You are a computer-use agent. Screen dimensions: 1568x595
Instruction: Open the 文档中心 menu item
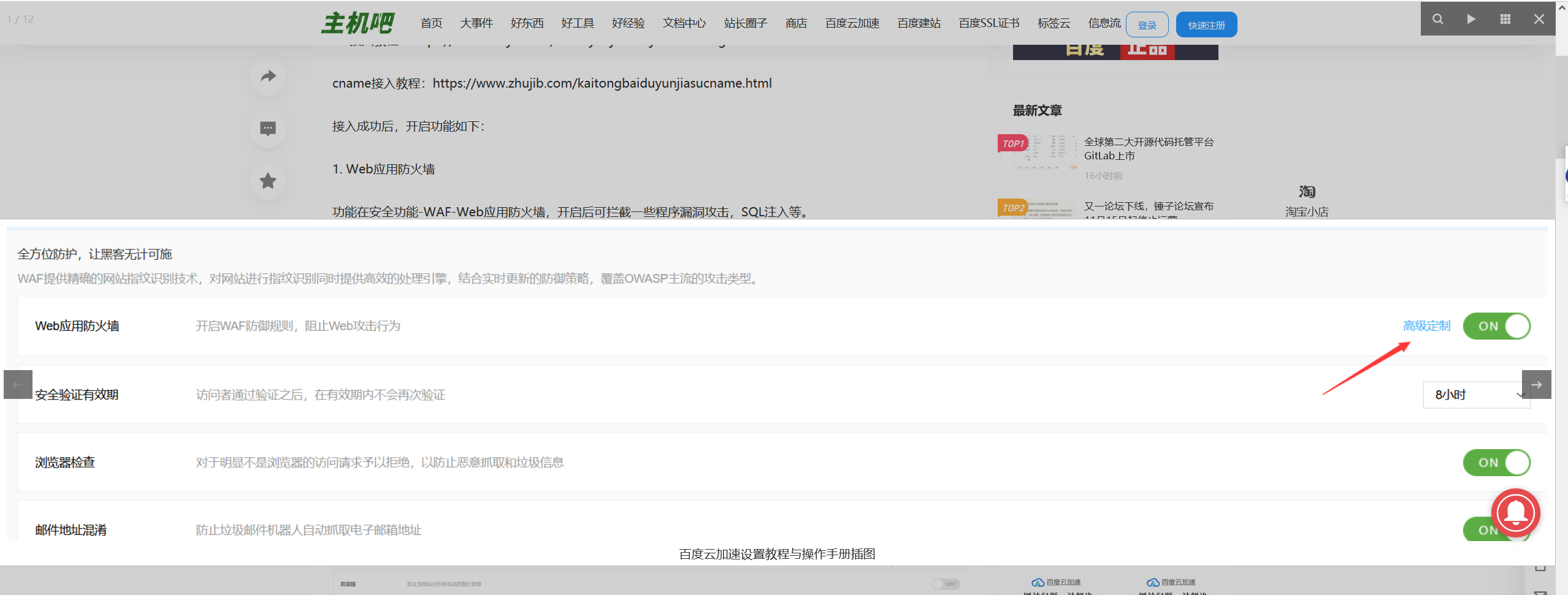684,23
